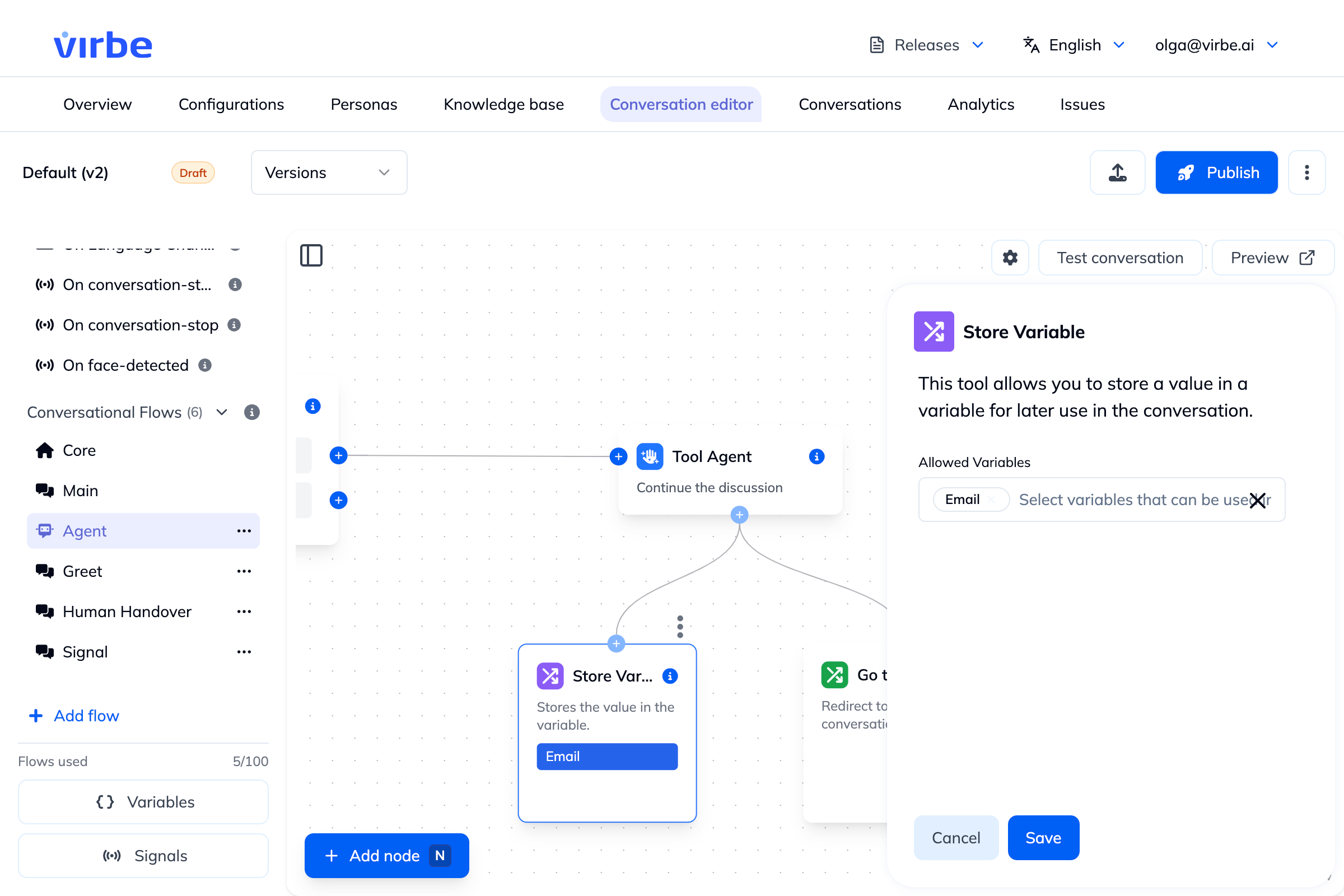
Task: Open the three-dot menu beside Publish
Action: coord(1306,172)
